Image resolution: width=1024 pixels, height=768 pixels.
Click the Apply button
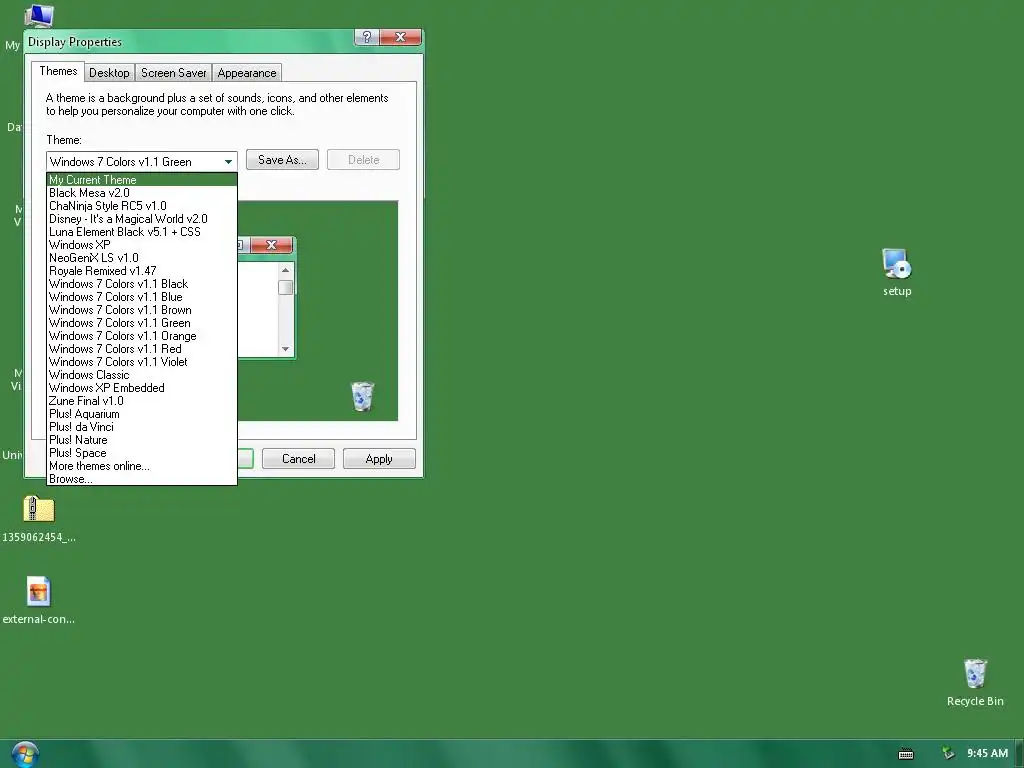[x=379, y=459]
